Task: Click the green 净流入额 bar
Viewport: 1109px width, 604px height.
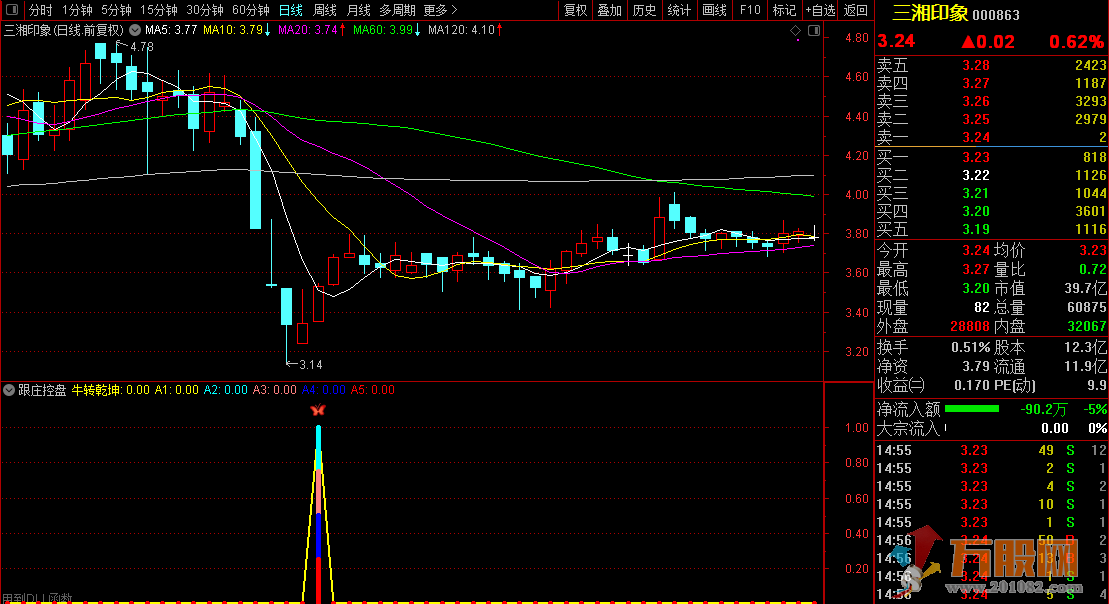Action: (x=972, y=409)
